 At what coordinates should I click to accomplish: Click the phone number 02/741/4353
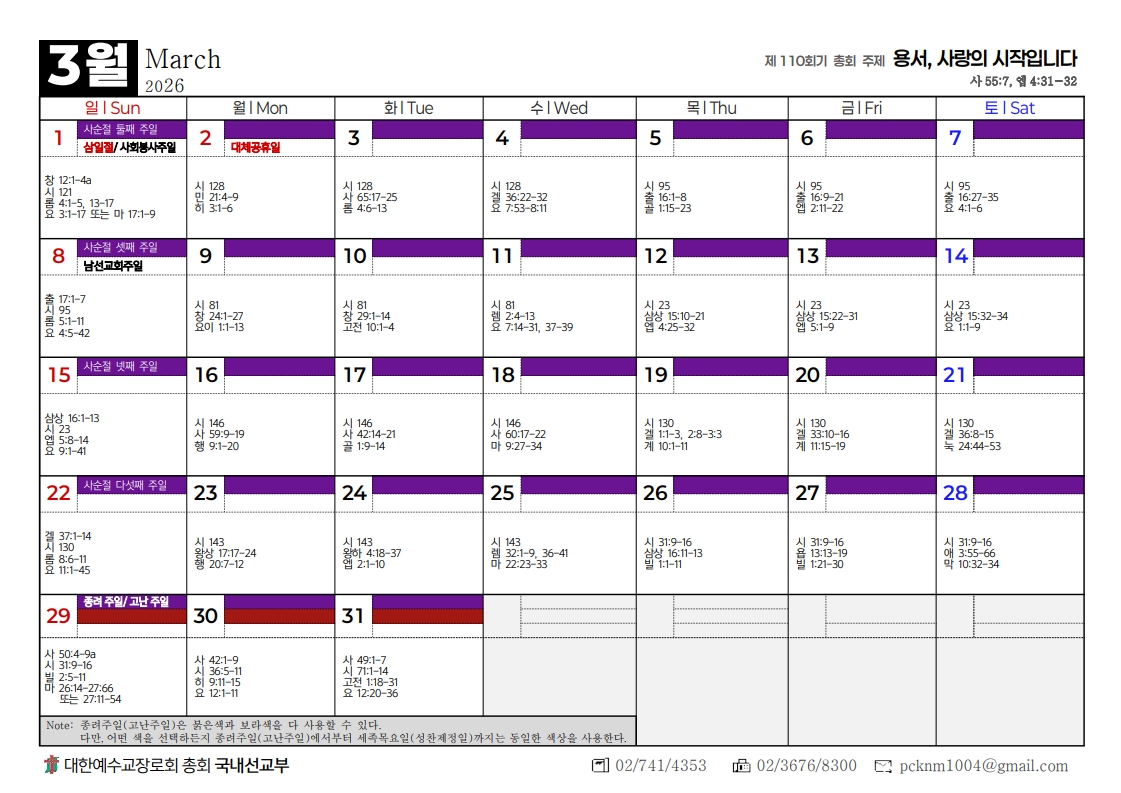pos(661,766)
